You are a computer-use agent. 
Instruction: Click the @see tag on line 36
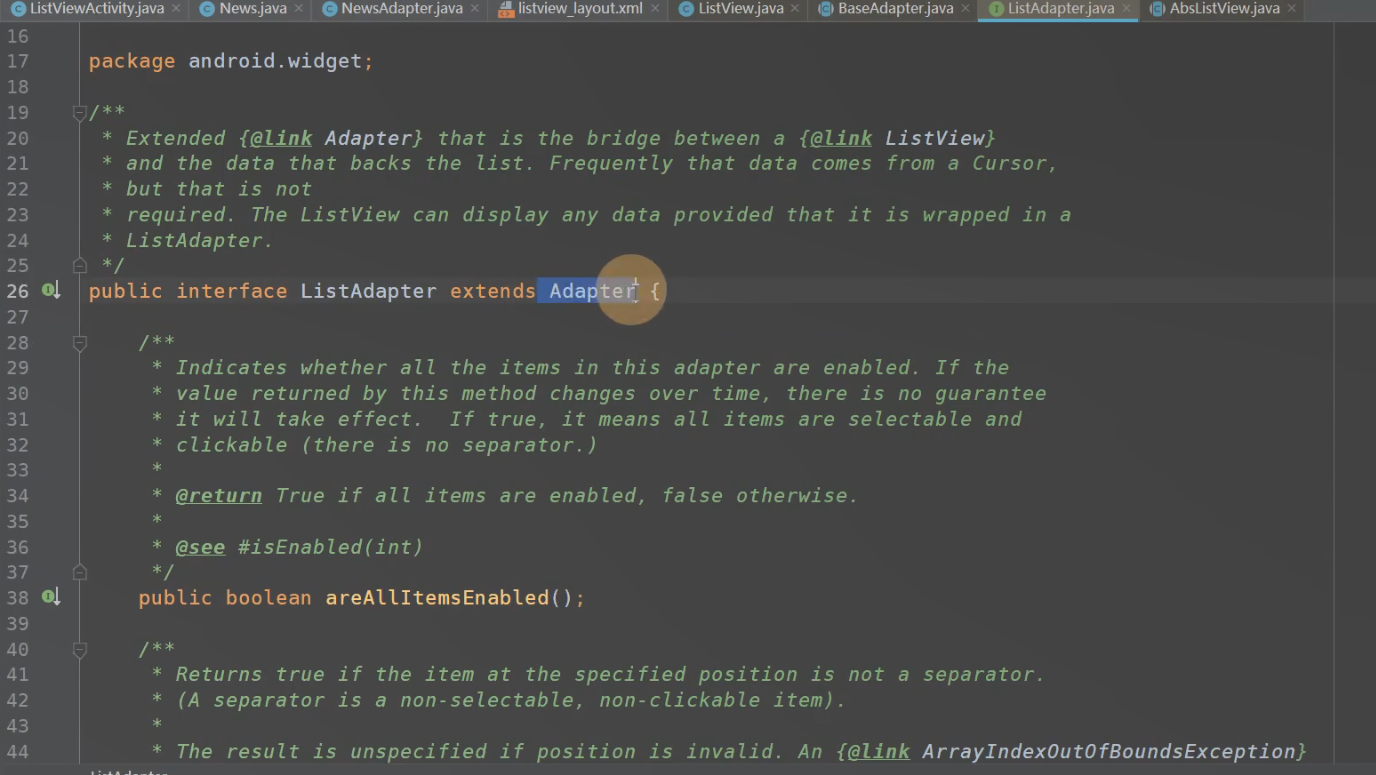pos(201,547)
